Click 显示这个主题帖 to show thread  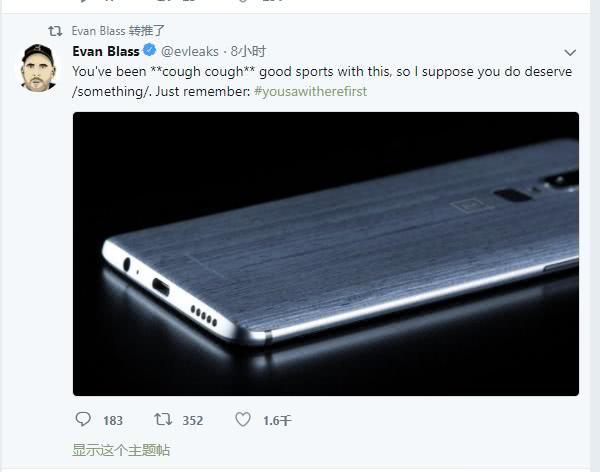(121, 450)
